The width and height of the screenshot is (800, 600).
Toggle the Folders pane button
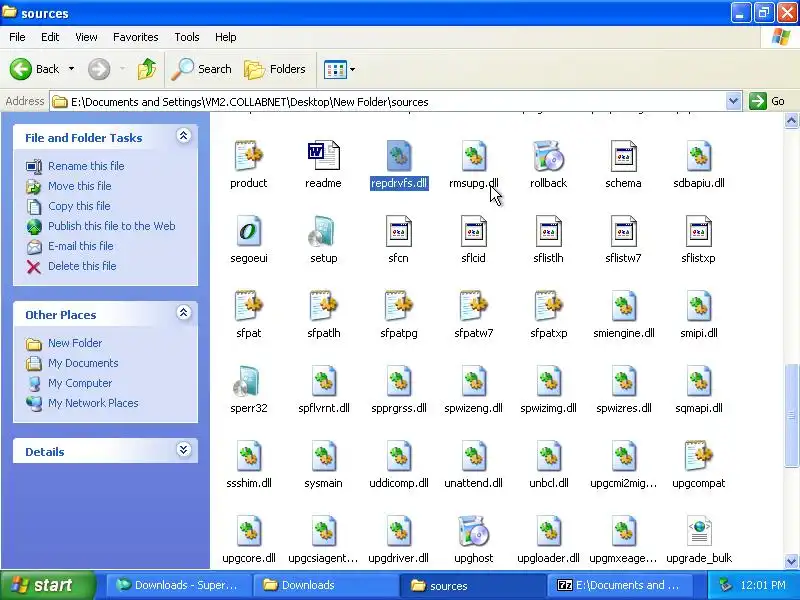coord(275,68)
